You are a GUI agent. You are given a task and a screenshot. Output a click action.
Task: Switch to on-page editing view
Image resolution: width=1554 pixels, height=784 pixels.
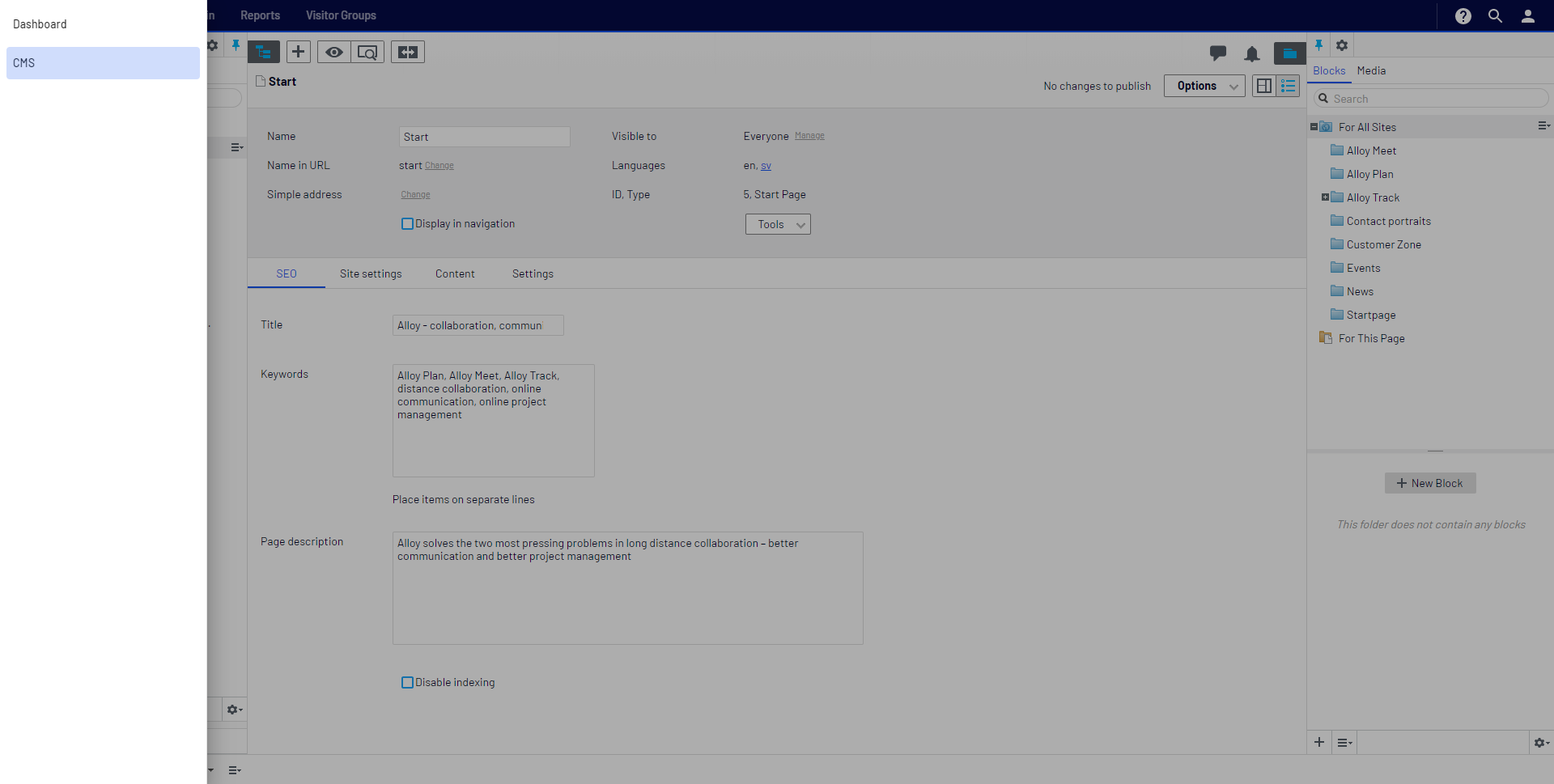pos(1263,86)
